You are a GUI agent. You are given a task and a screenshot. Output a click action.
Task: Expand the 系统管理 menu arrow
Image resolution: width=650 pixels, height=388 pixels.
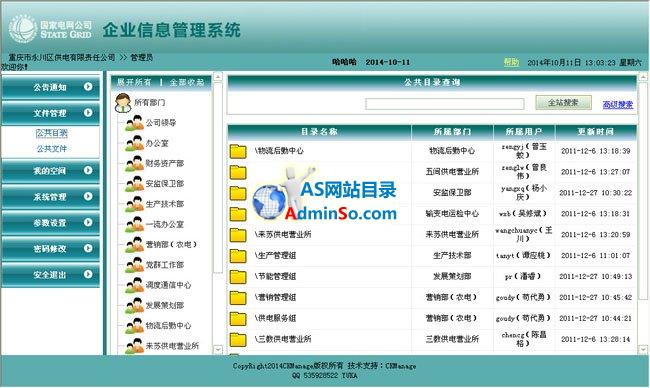88,196
